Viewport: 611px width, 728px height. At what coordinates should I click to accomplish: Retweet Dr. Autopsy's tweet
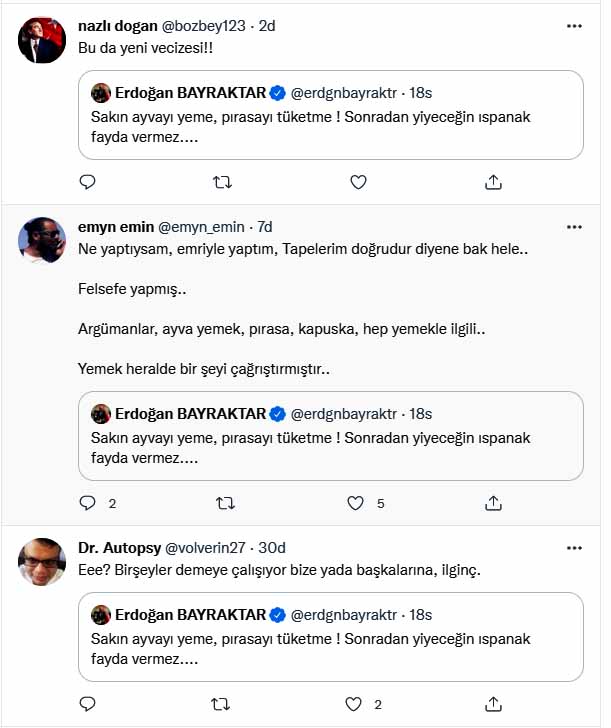point(223,703)
